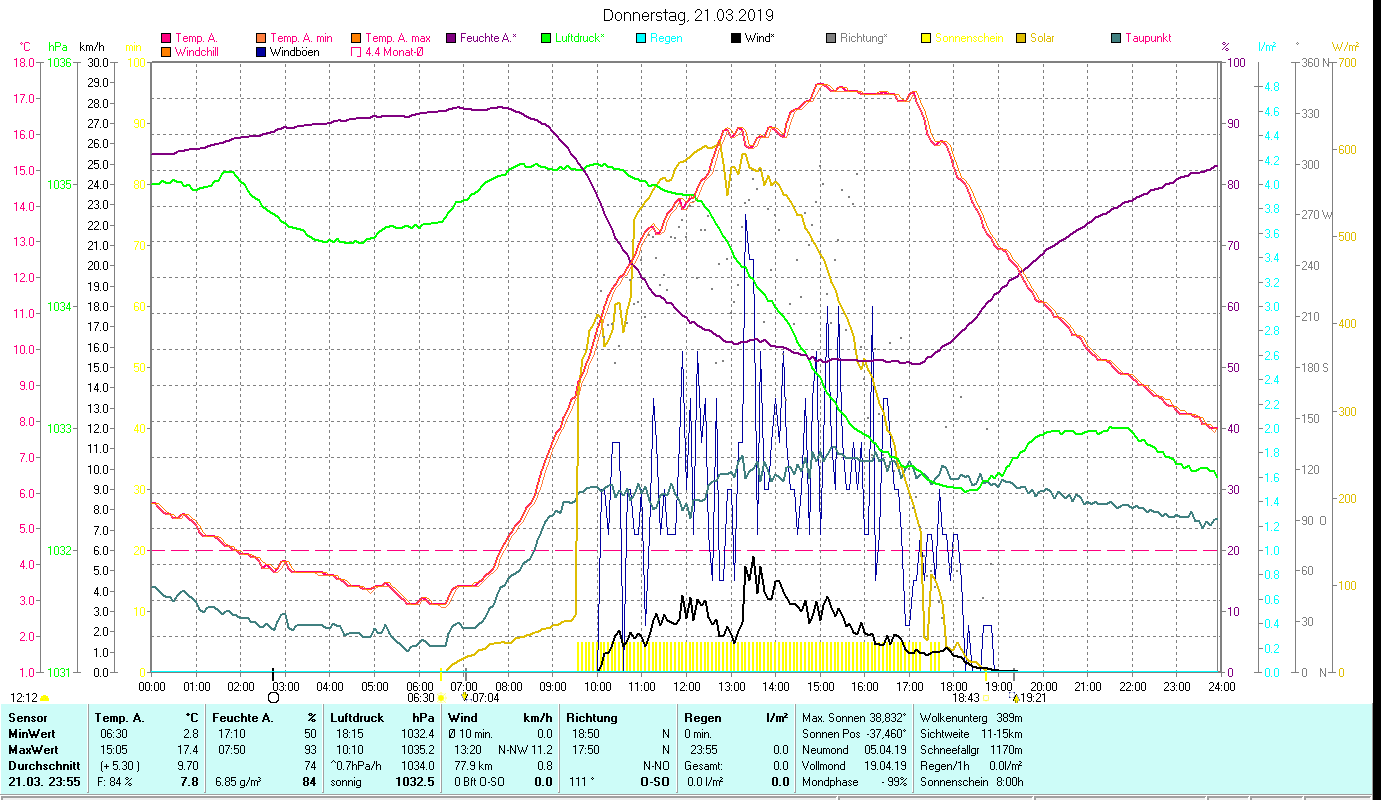This screenshot has height=800, width=1381.
Task: Click the pink Temp. A. legend swatch
Action: (x=166, y=38)
